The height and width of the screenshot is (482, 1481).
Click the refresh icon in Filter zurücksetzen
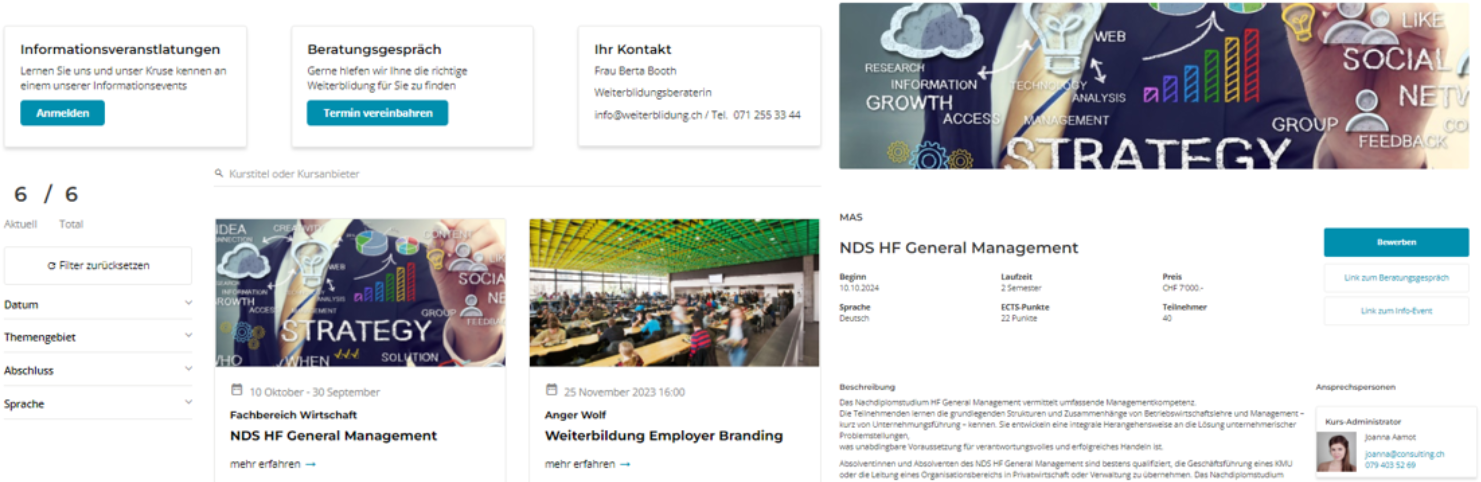[52, 266]
